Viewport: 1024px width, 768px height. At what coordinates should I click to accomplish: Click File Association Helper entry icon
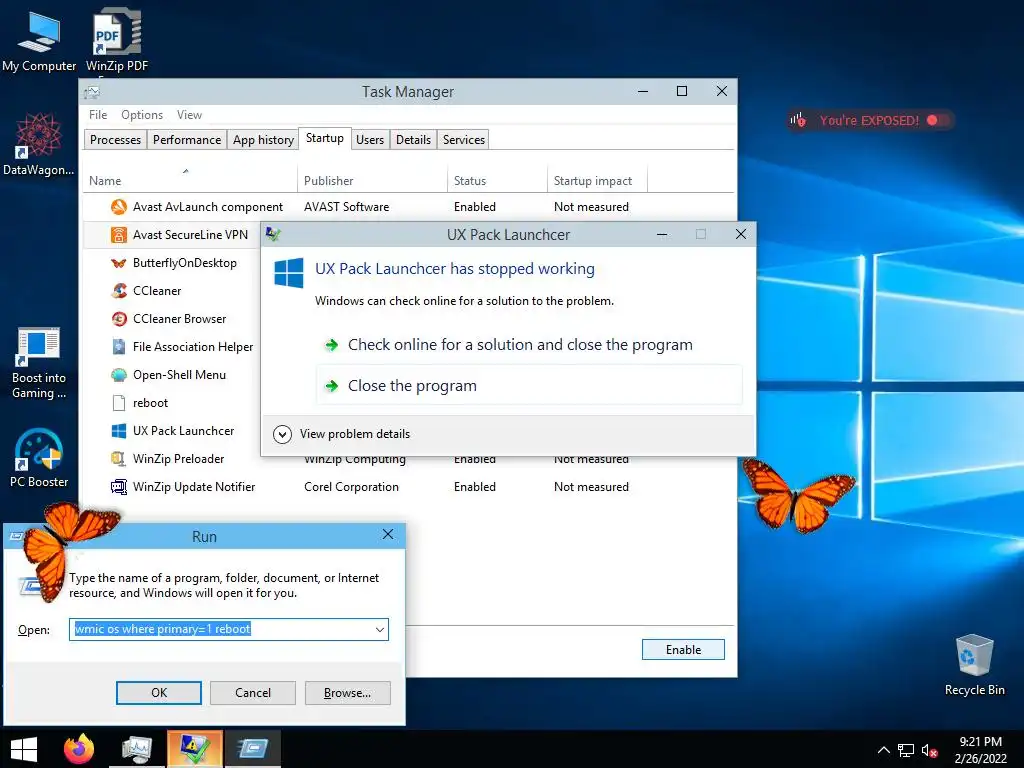[x=119, y=347]
